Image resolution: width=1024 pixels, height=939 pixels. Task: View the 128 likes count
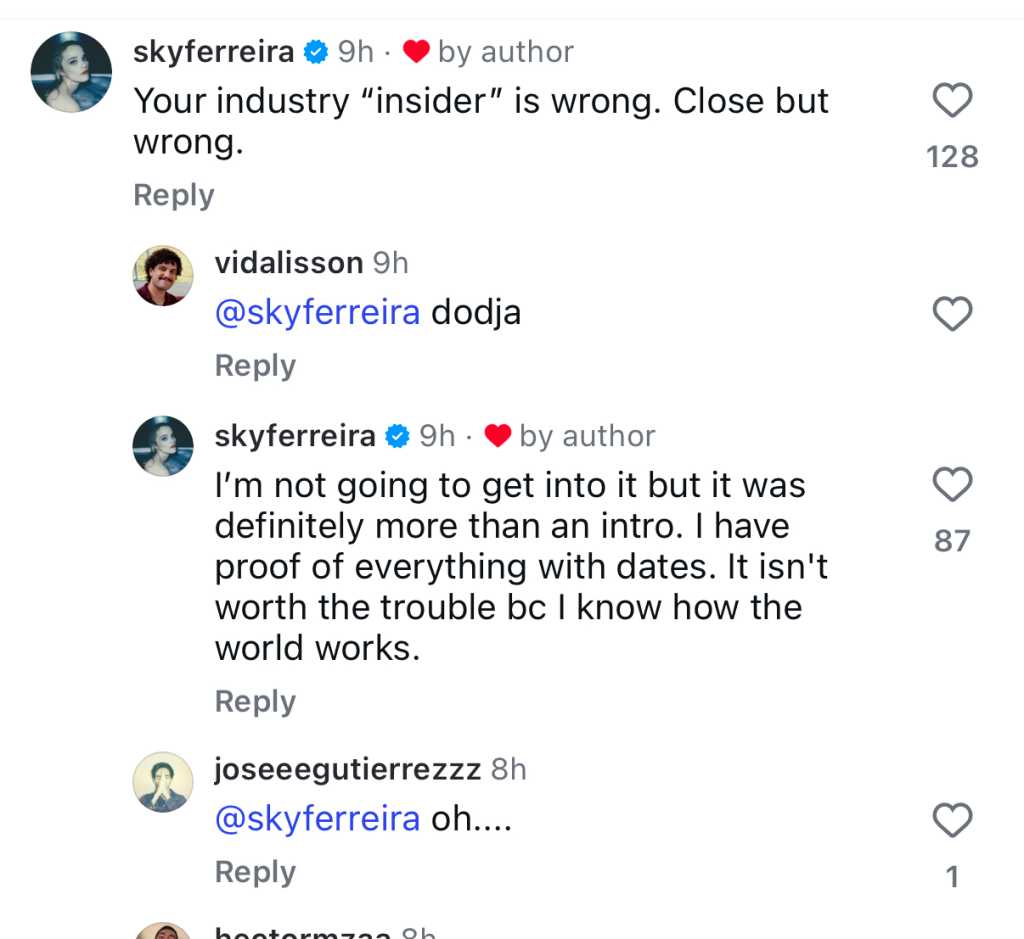click(x=952, y=157)
